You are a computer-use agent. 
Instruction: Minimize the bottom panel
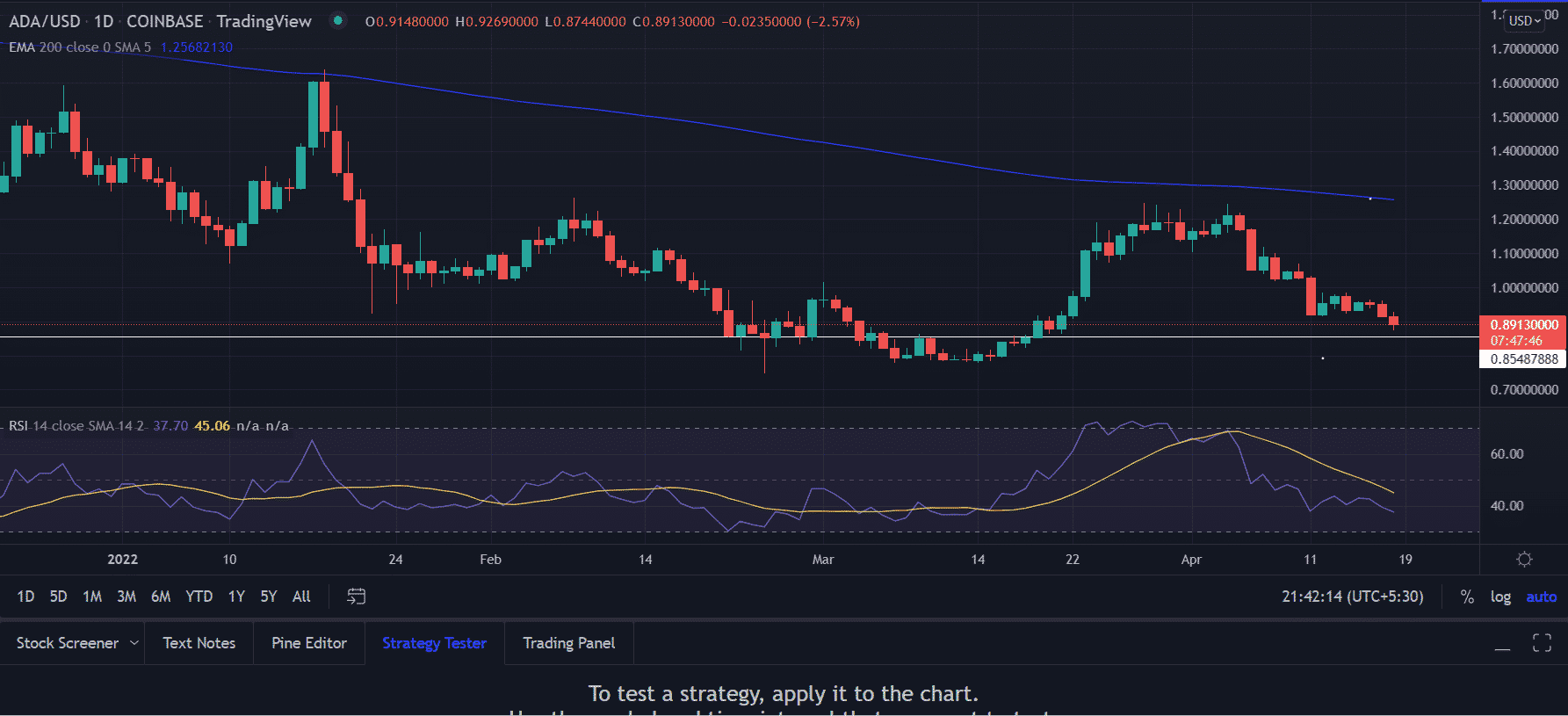pos(1502,645)
